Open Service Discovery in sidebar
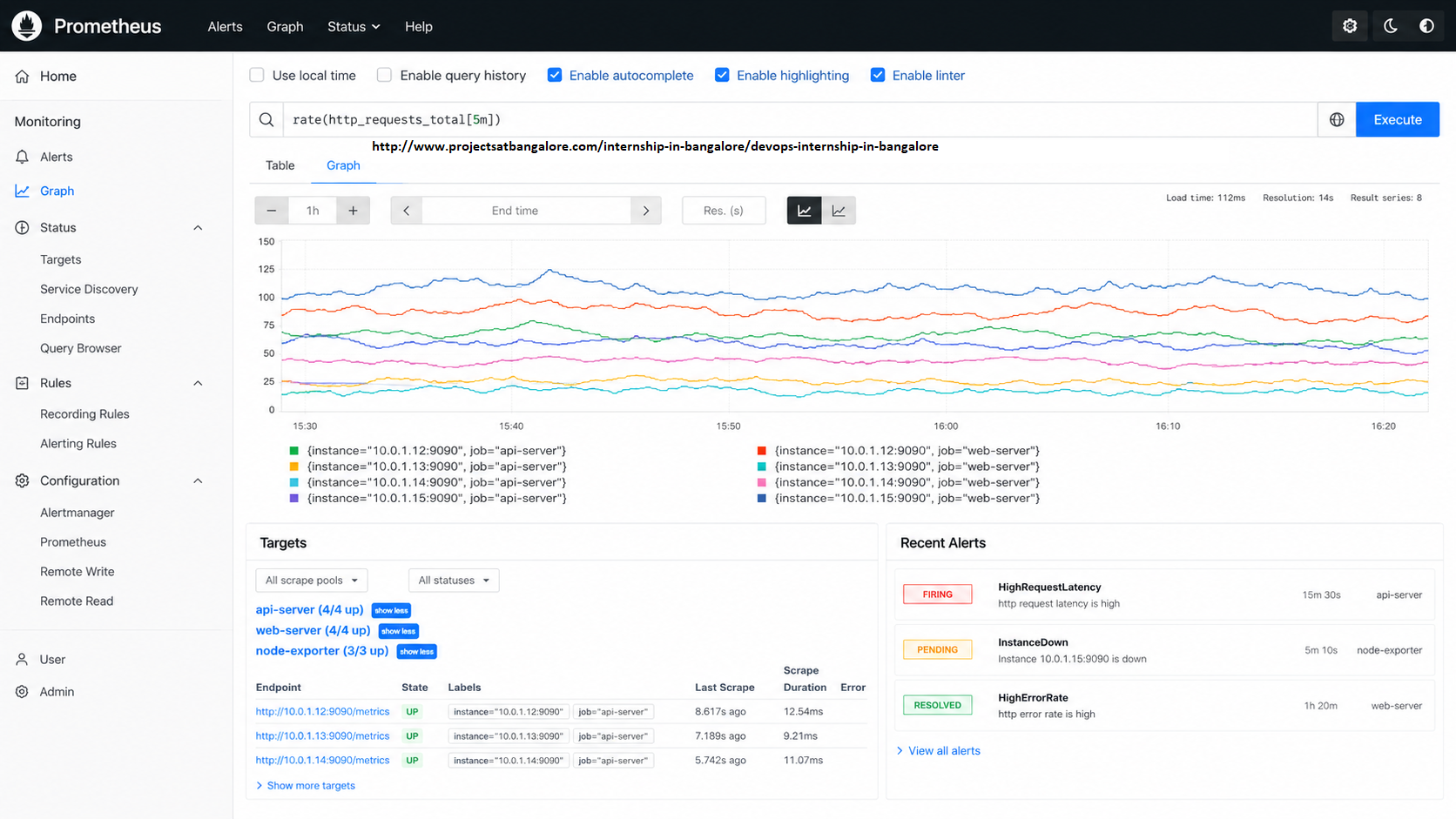The width and height of the screenshot is (1456, 819). (x=89, y=289)
